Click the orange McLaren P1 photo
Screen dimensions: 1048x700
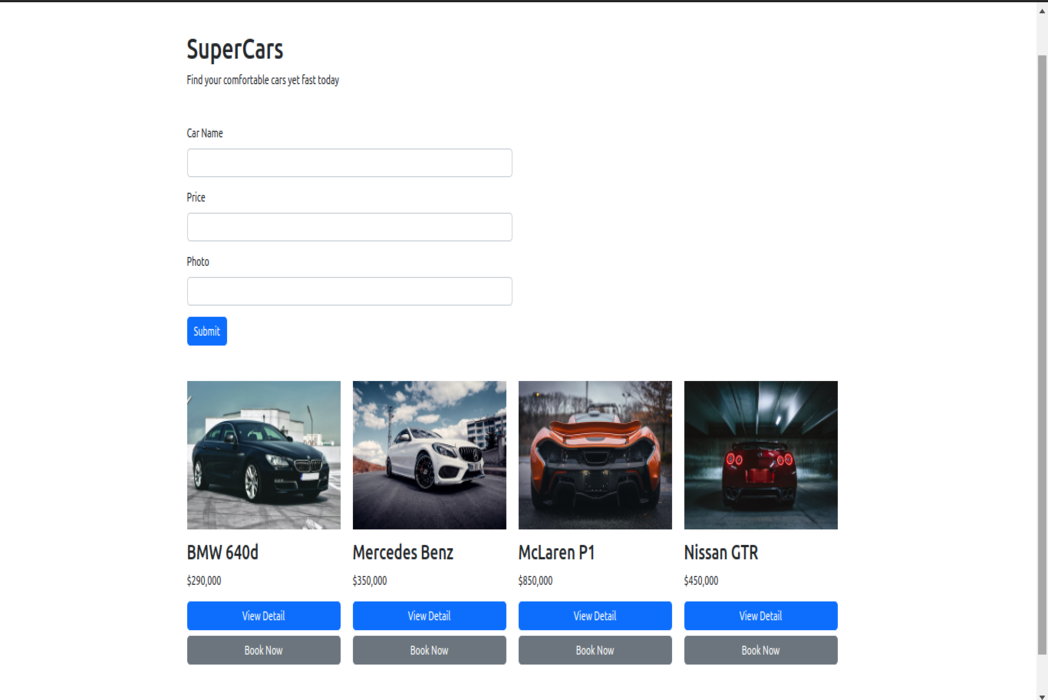click(595, 455)
